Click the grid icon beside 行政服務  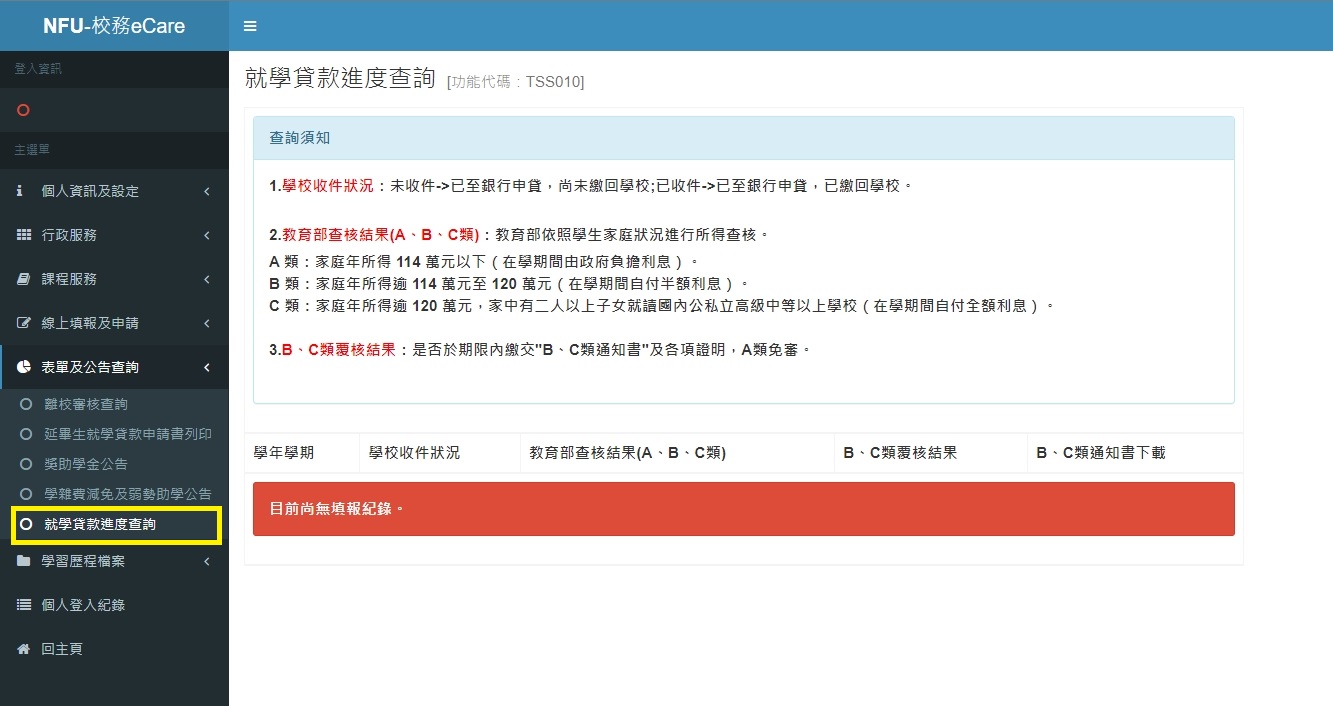24,235
